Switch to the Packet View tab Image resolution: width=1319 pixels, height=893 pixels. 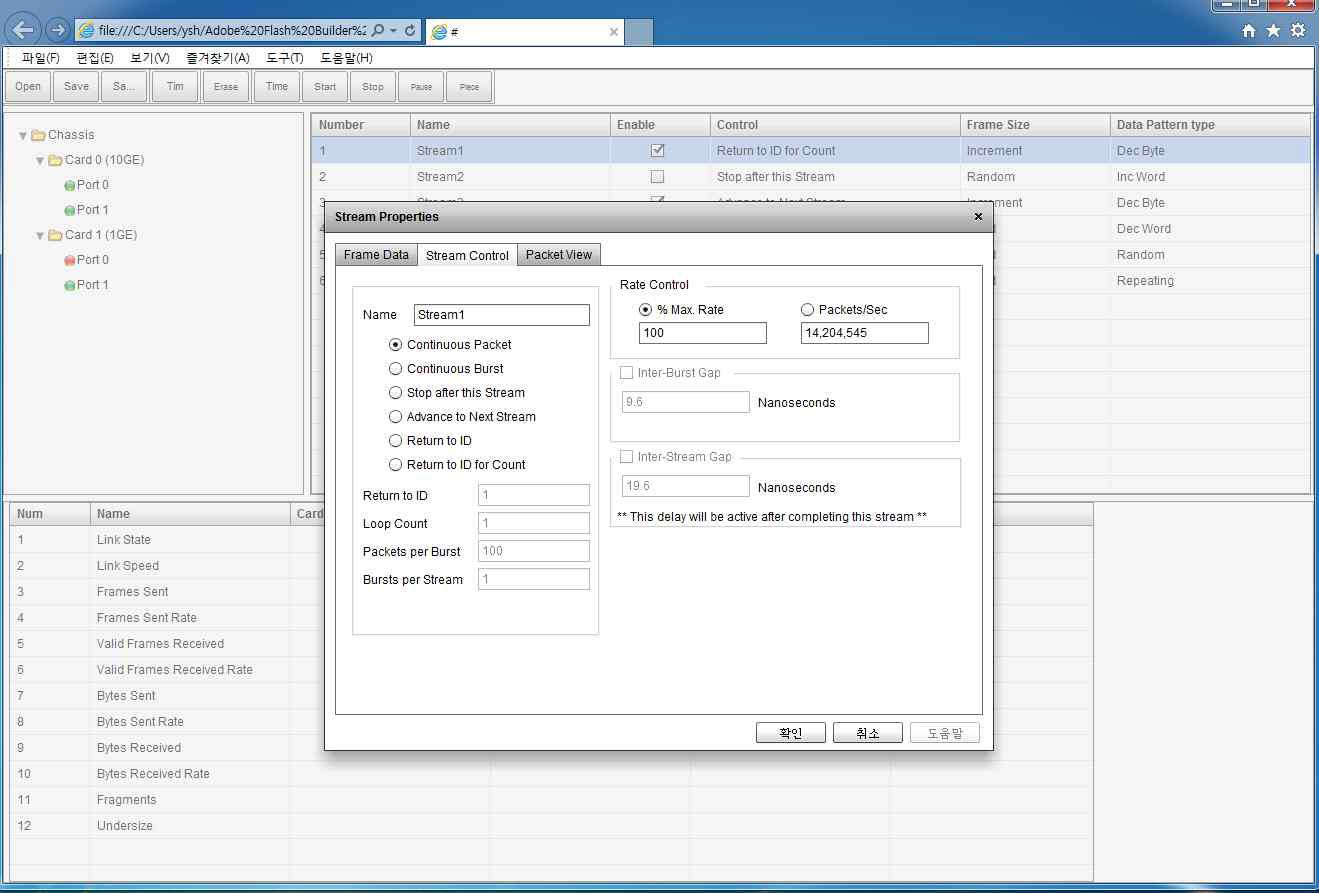click(x=559, y=255)
